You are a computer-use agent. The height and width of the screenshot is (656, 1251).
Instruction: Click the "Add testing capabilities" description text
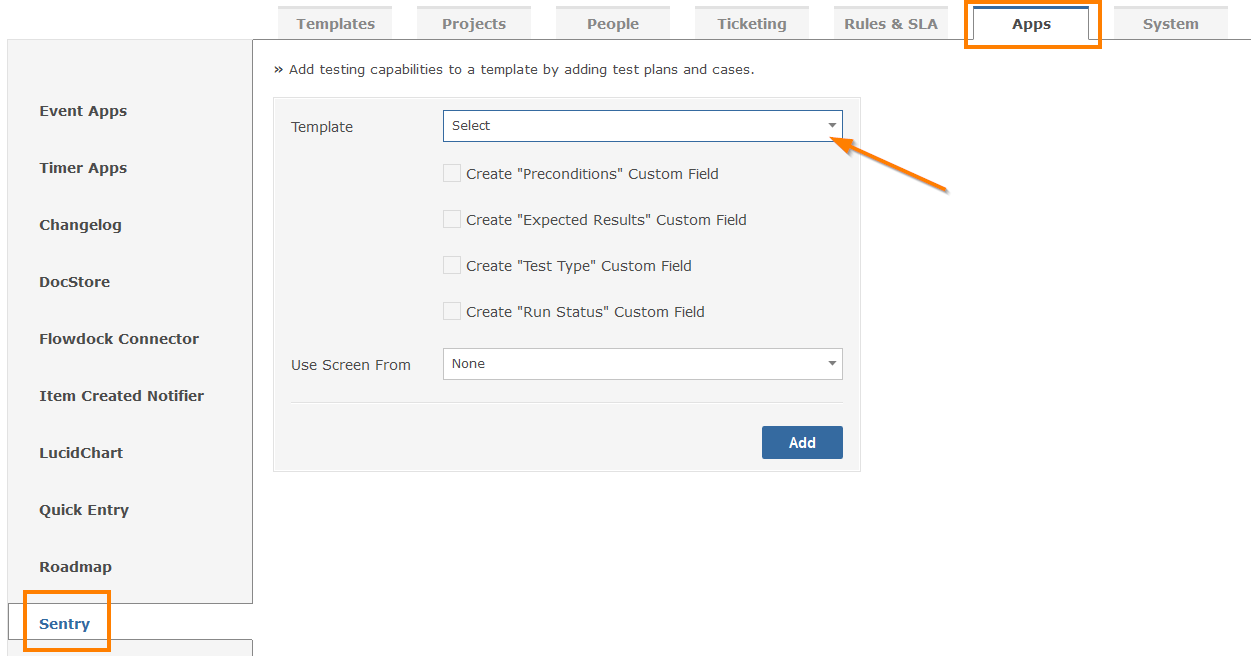(x=521, y=70)
